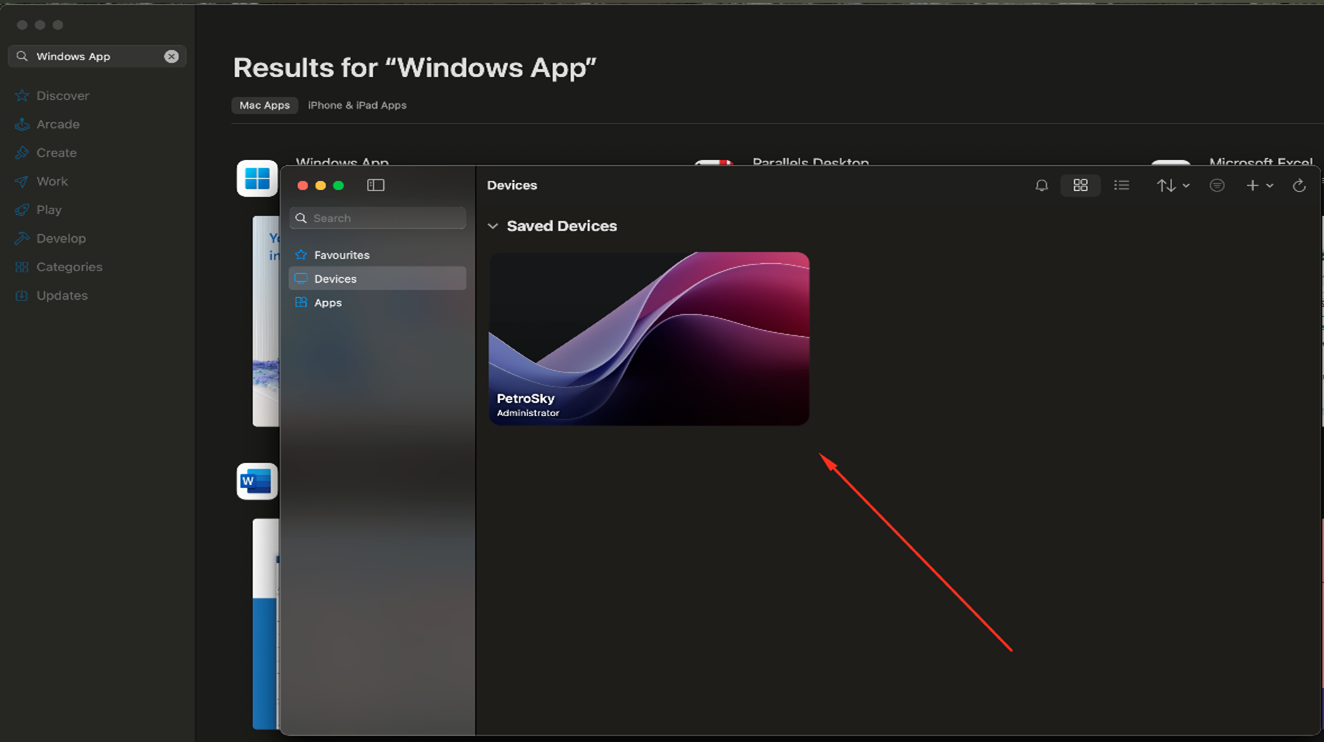
Task: Select Apps in the sidebar
Action: (327, 303)
